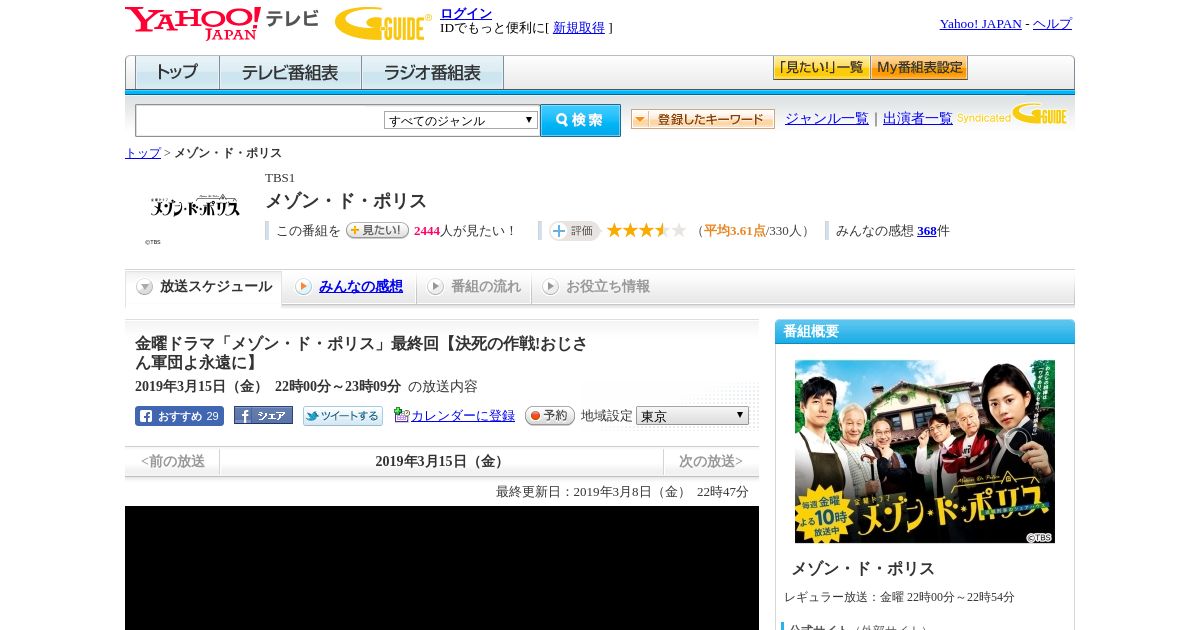The height and width of the screenshot is (630, 1200).
Task: Open the テレビ番組表 tab
Action: (x=290, y=73)
